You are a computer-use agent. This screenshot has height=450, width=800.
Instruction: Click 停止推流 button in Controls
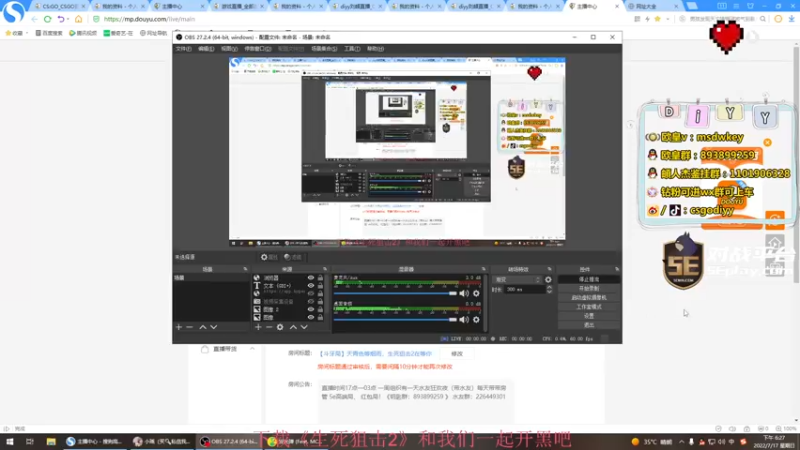(589, 280)
